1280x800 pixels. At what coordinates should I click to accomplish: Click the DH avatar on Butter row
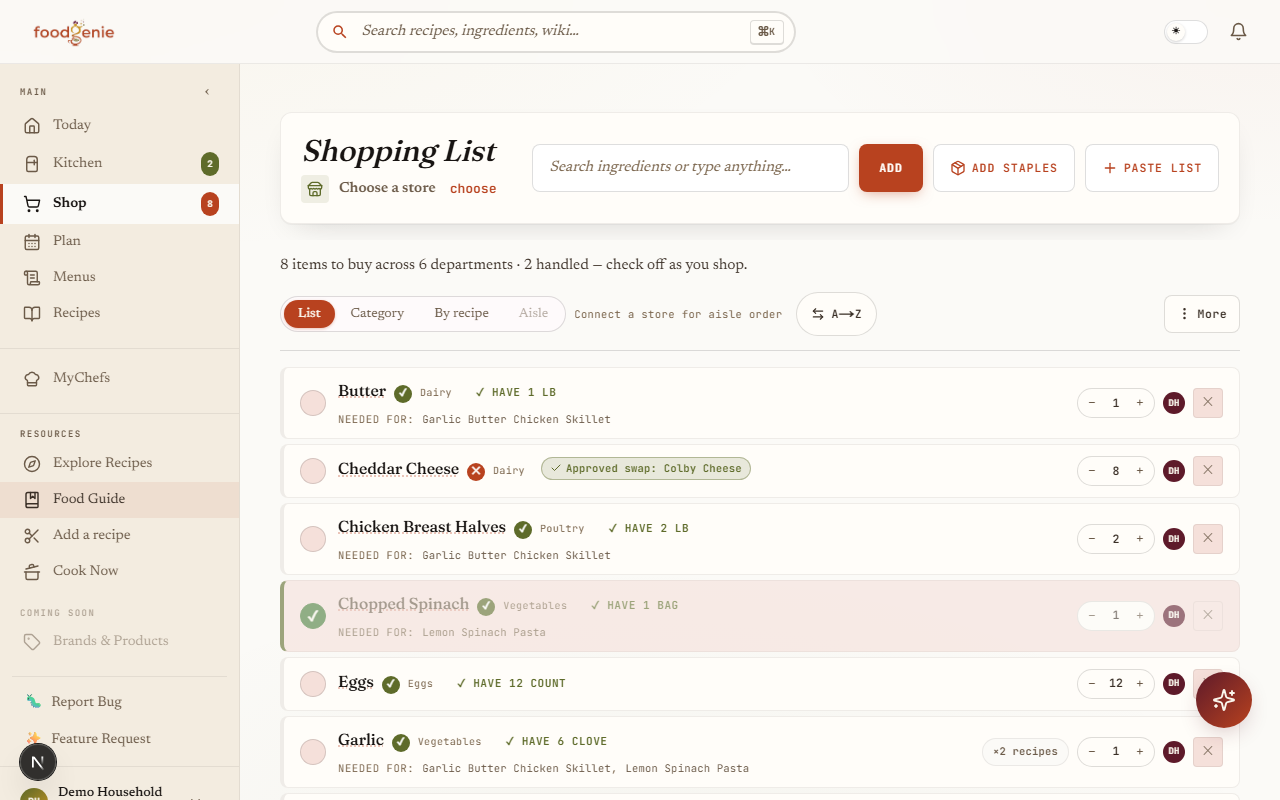1174,403
